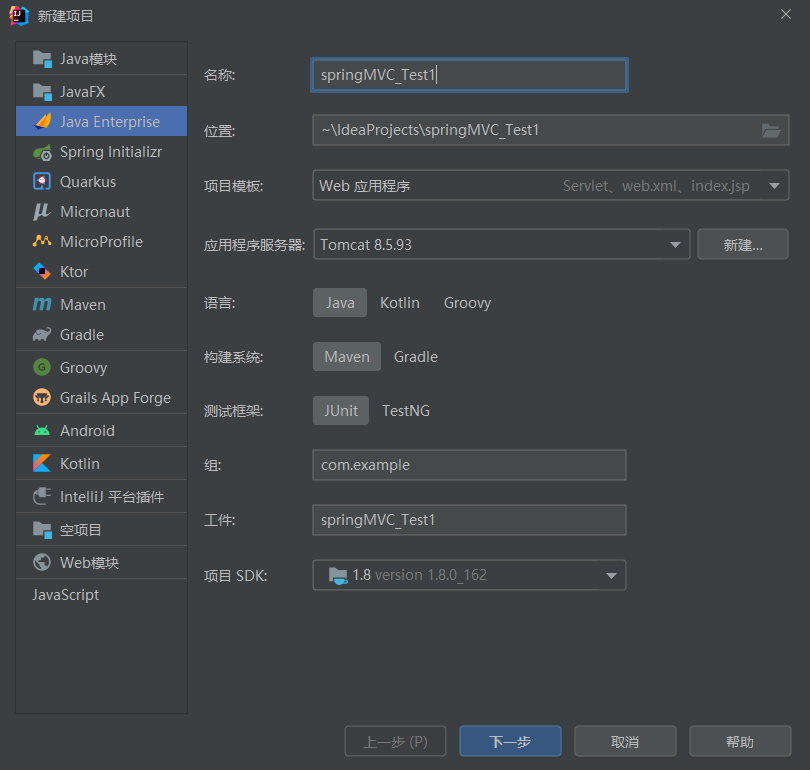The height and width of the screenshot is (770, 810).
Task: Select Micronaut generator entry
Action: (101, 212)
